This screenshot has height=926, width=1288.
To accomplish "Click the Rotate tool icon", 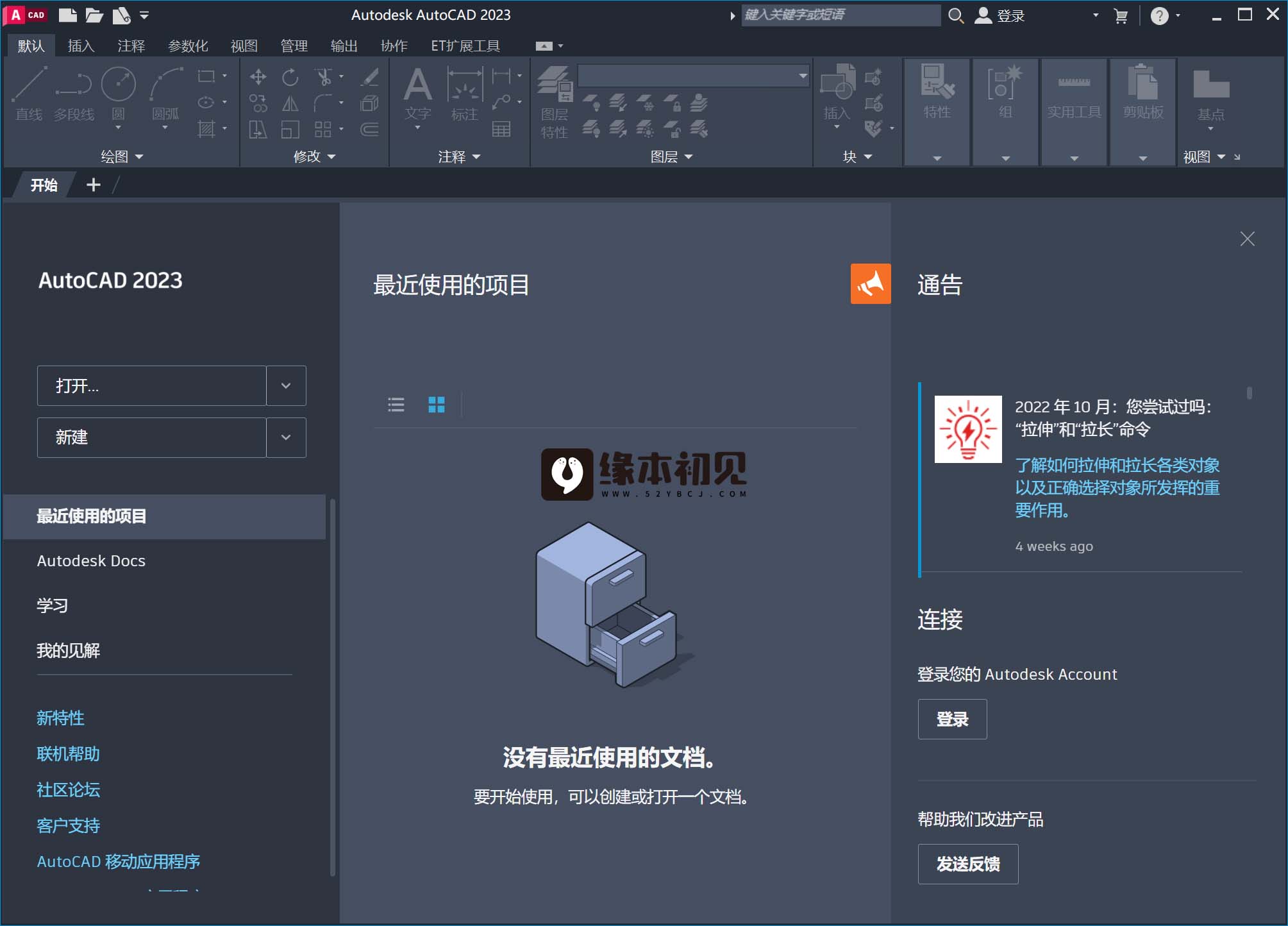I will click(x=290, y=77).
